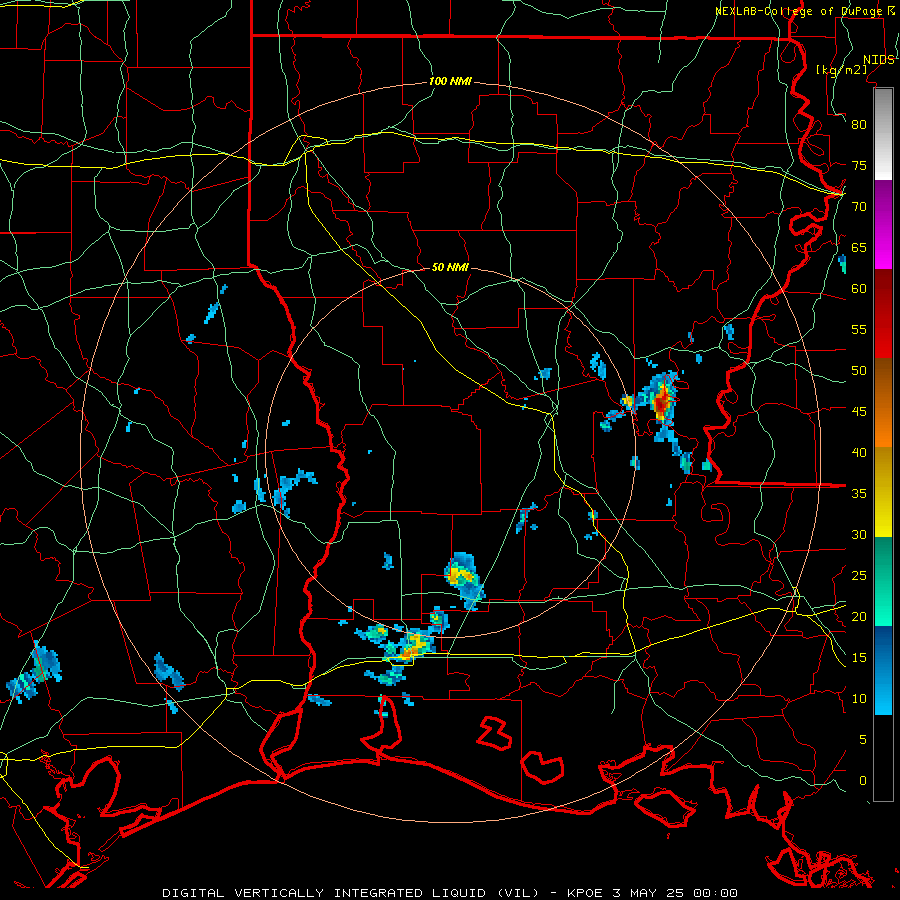Click the blue segment of the color bar
The width and height of the screenshot is (900, 900).
point(883,670)
